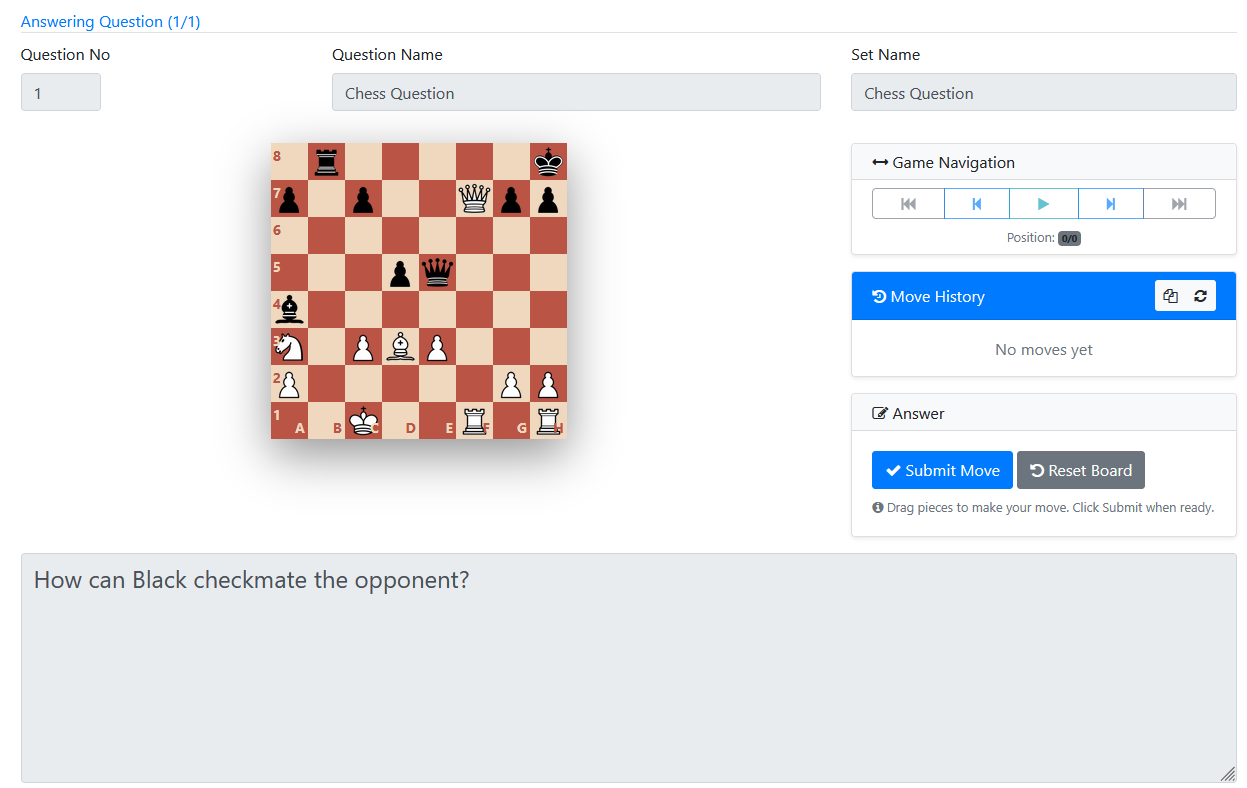Submit the move
1247x788 pixels.
tap(942, 470)
